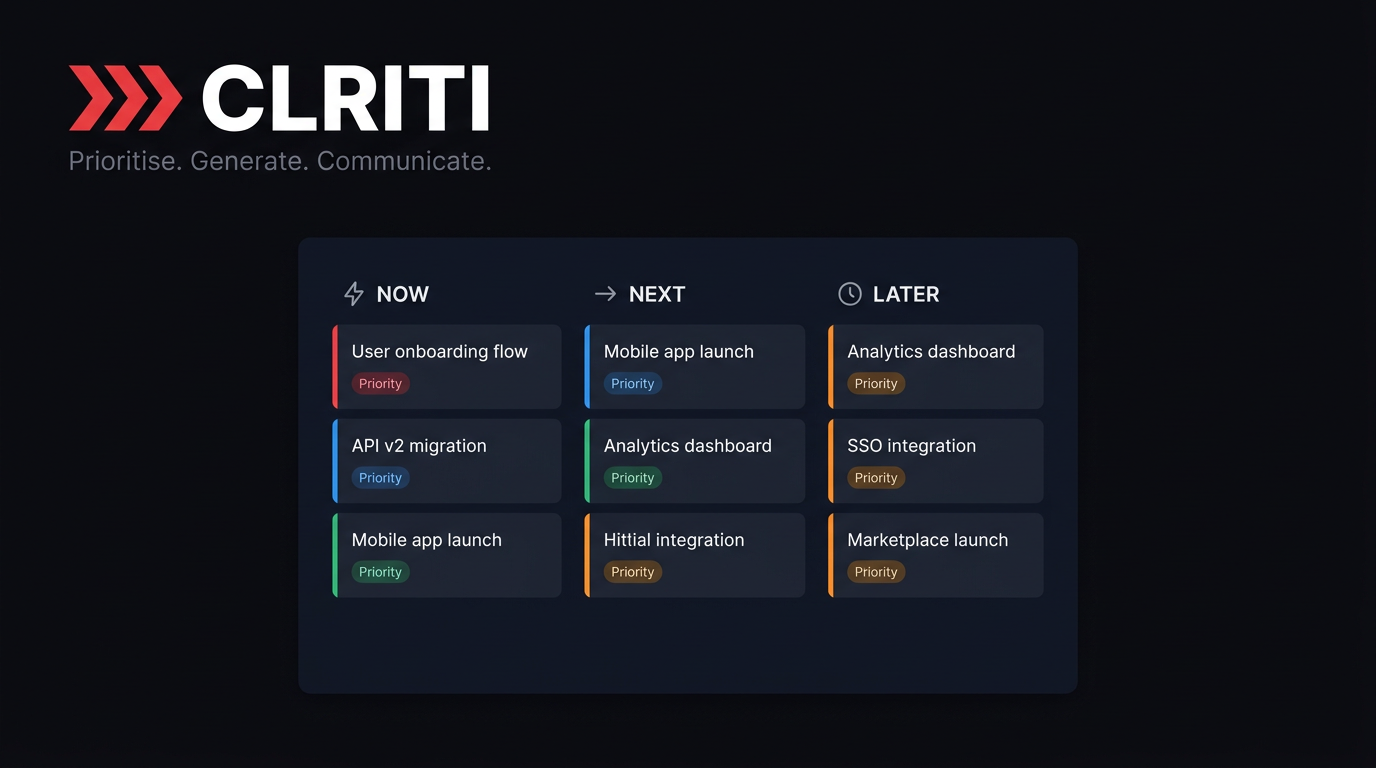This screenshot has height=768, width=1376.
Task: Switch to the LATER column header
Action: [905, 293]
